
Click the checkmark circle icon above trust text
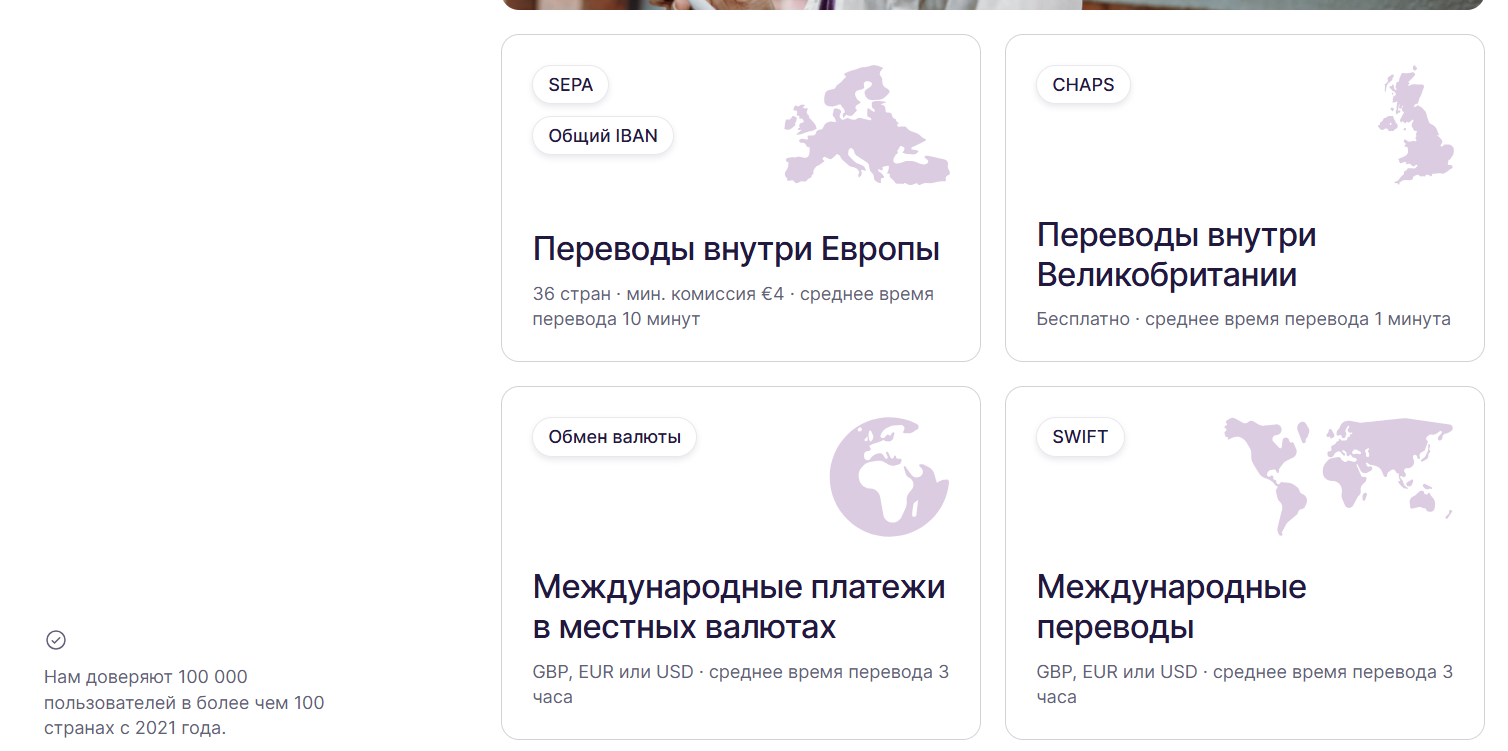coord(57,638)
